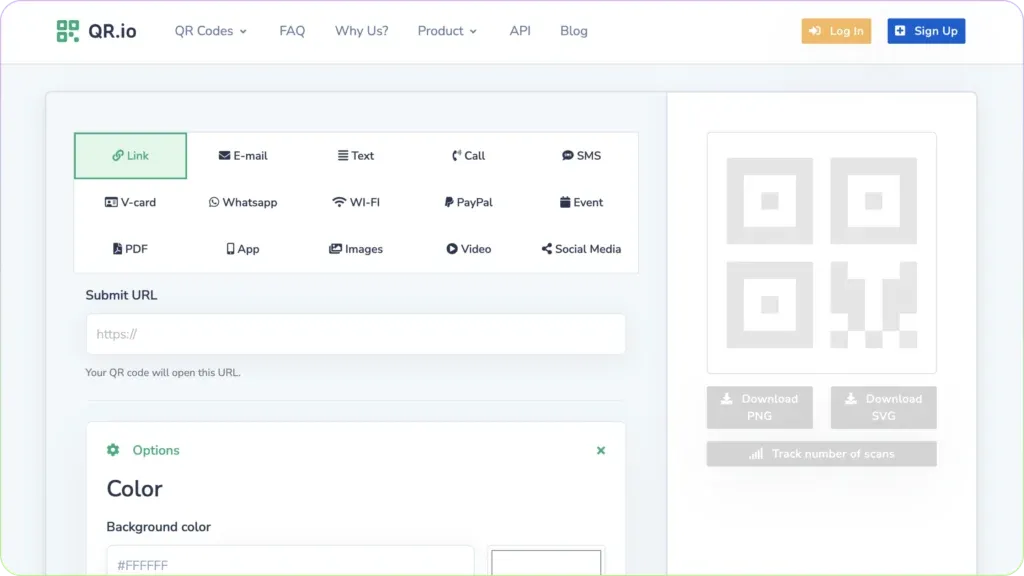The height and width of the screenshot is (576, 1024).
Task: Open the Product dropdown menu
Action: click(x=447, y=31)
